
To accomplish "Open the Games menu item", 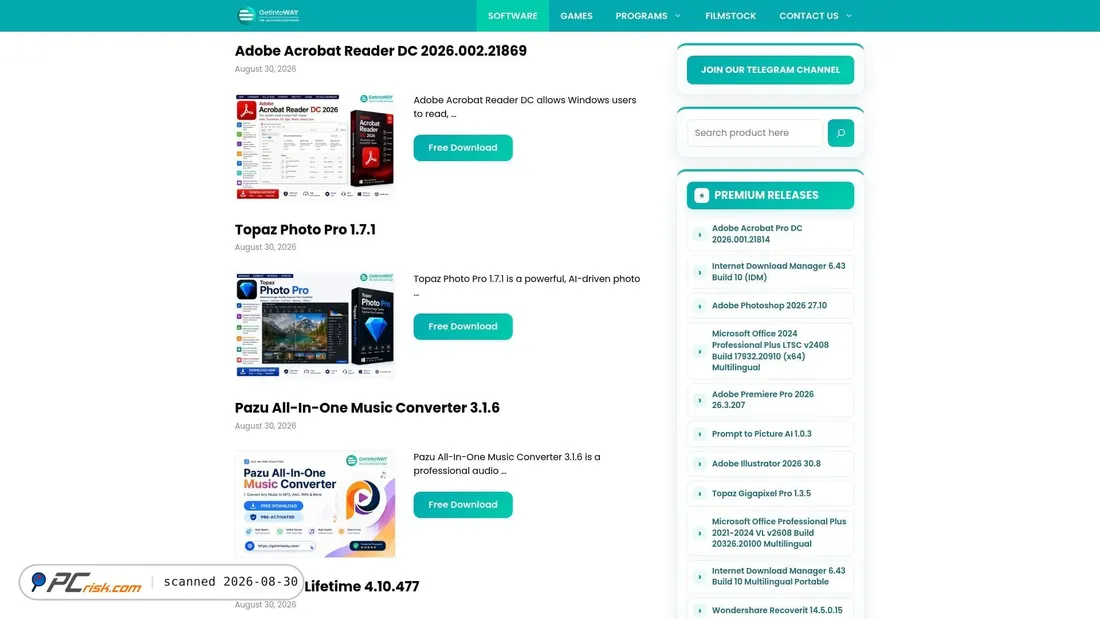I will tap(576, 15).
